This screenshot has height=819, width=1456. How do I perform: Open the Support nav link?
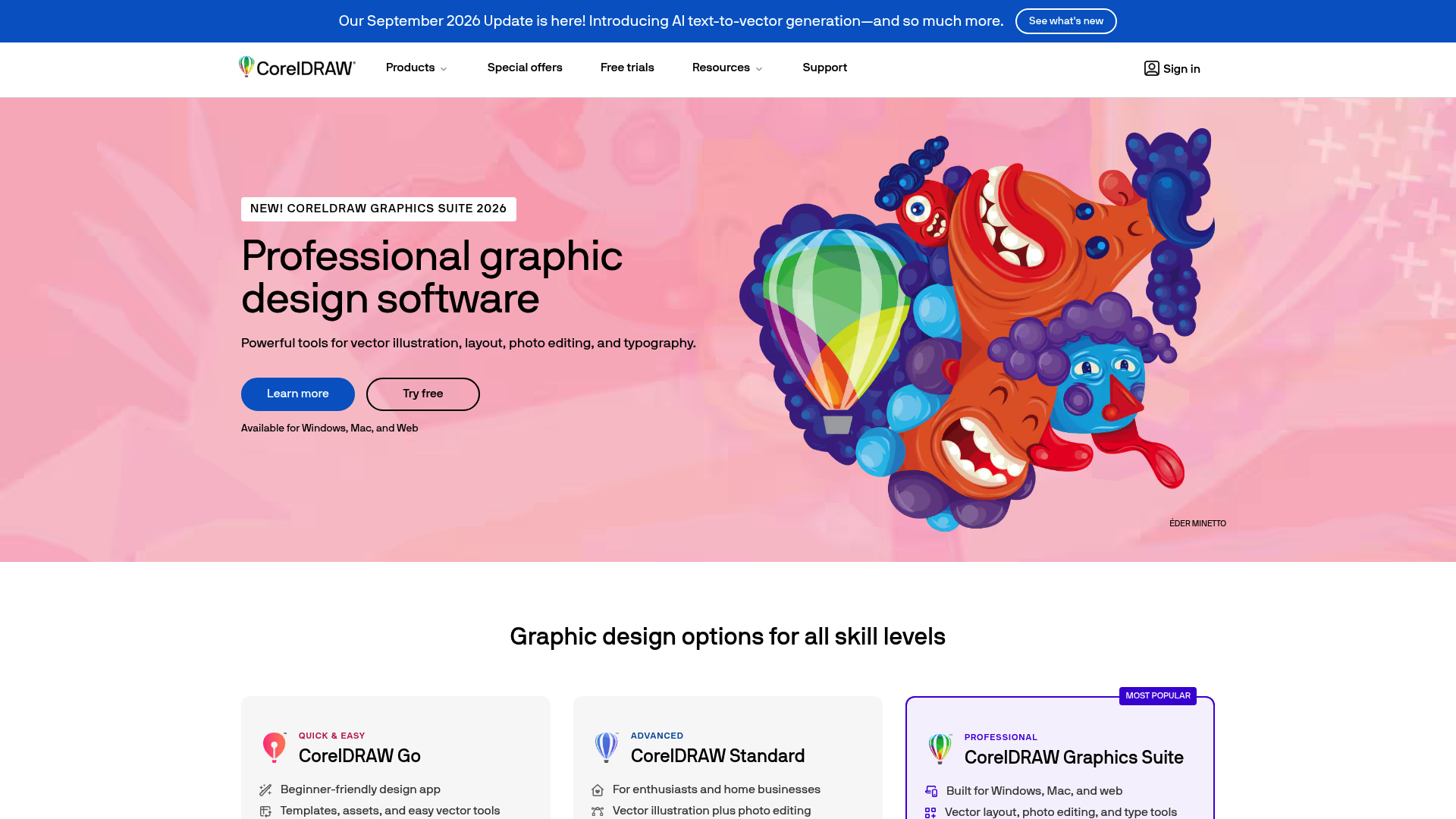(x=825, y=67)
